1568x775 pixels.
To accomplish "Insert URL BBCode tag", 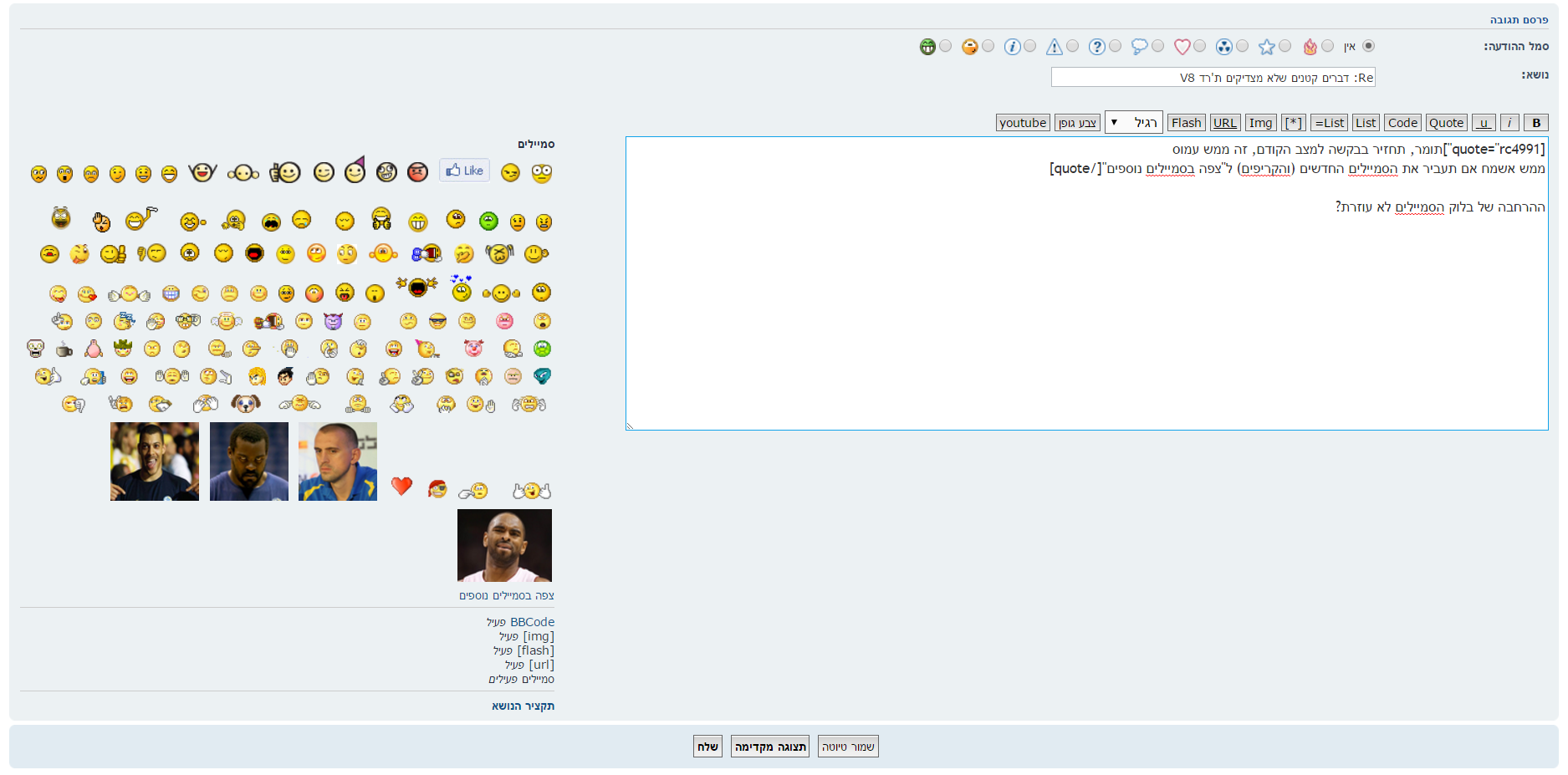I will tap(1225, 123).
